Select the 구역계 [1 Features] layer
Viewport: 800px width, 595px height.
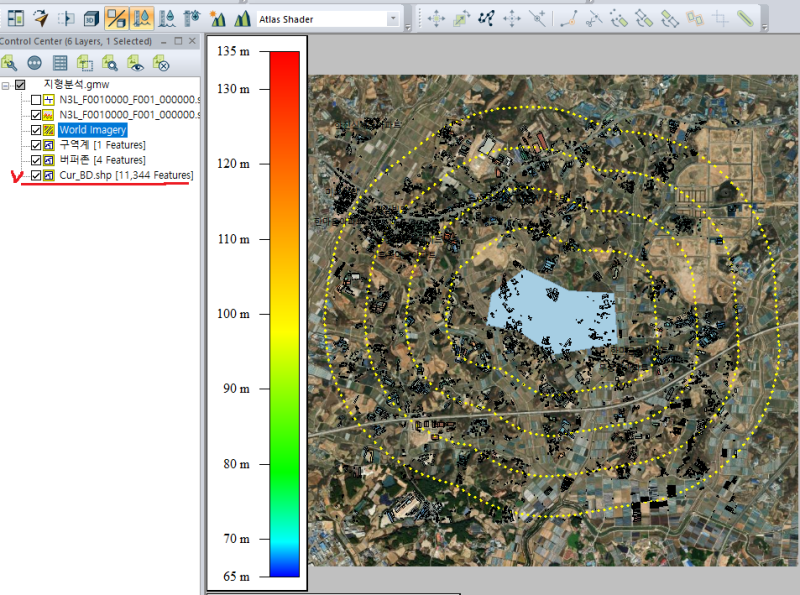103,145
